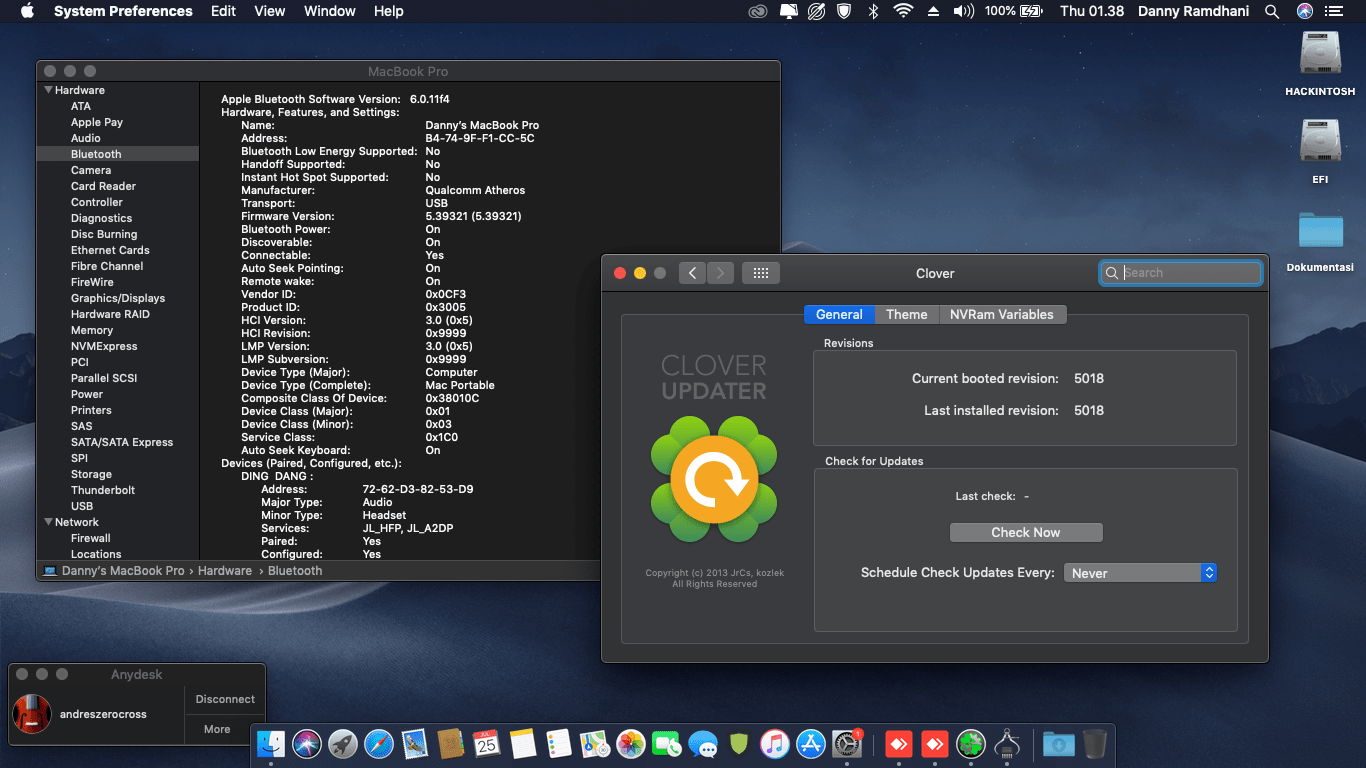Open the Help menu
This screenshot has width=1366, height=768.
[389, 11]
